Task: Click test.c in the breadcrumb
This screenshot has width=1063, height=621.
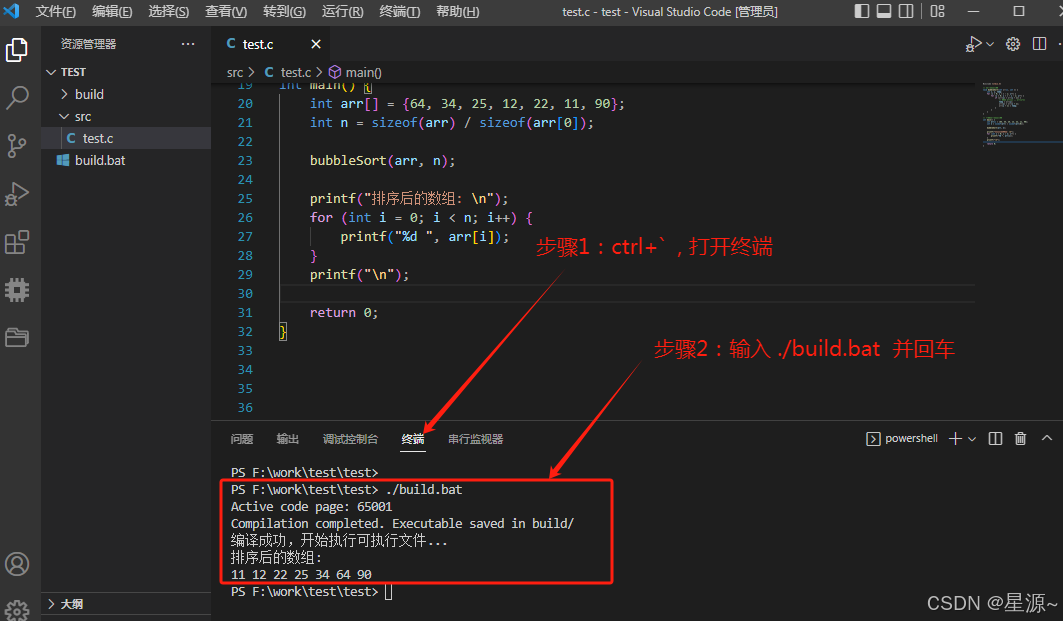Action: pos(296,73)
